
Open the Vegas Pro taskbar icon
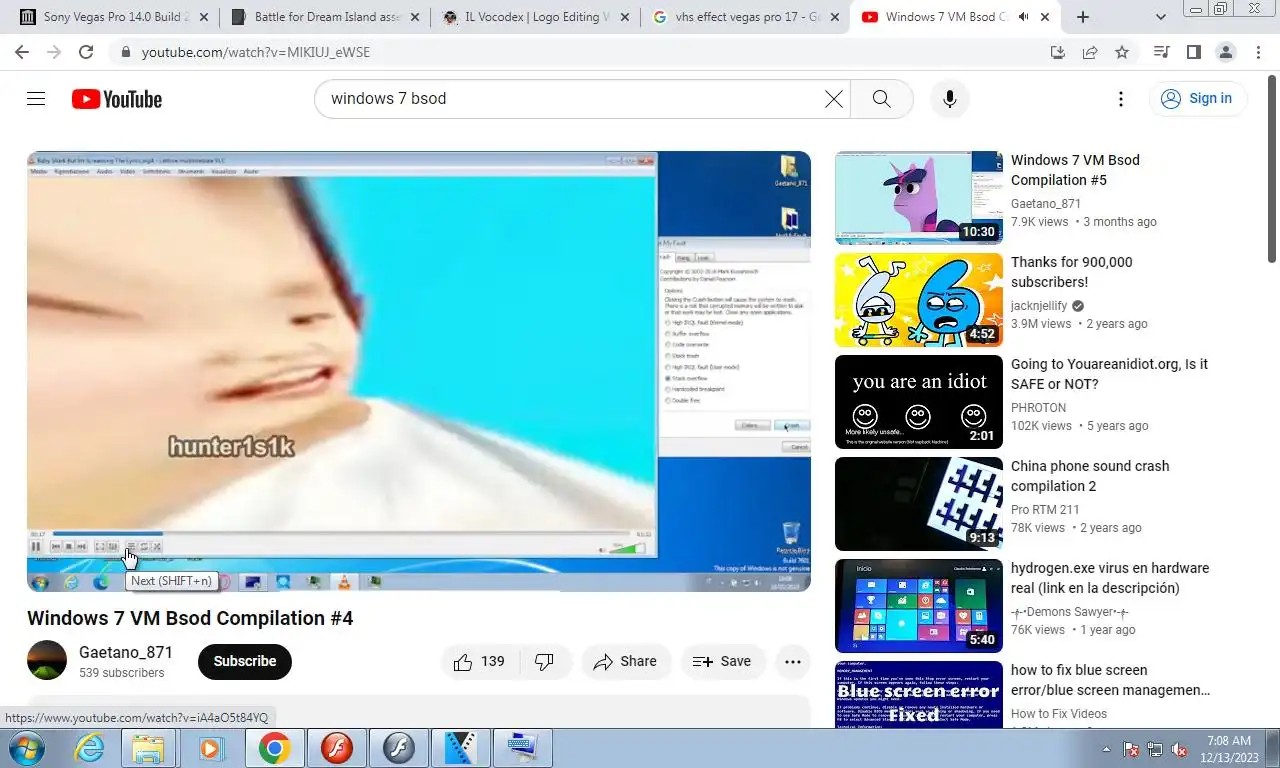pos(460,748)
